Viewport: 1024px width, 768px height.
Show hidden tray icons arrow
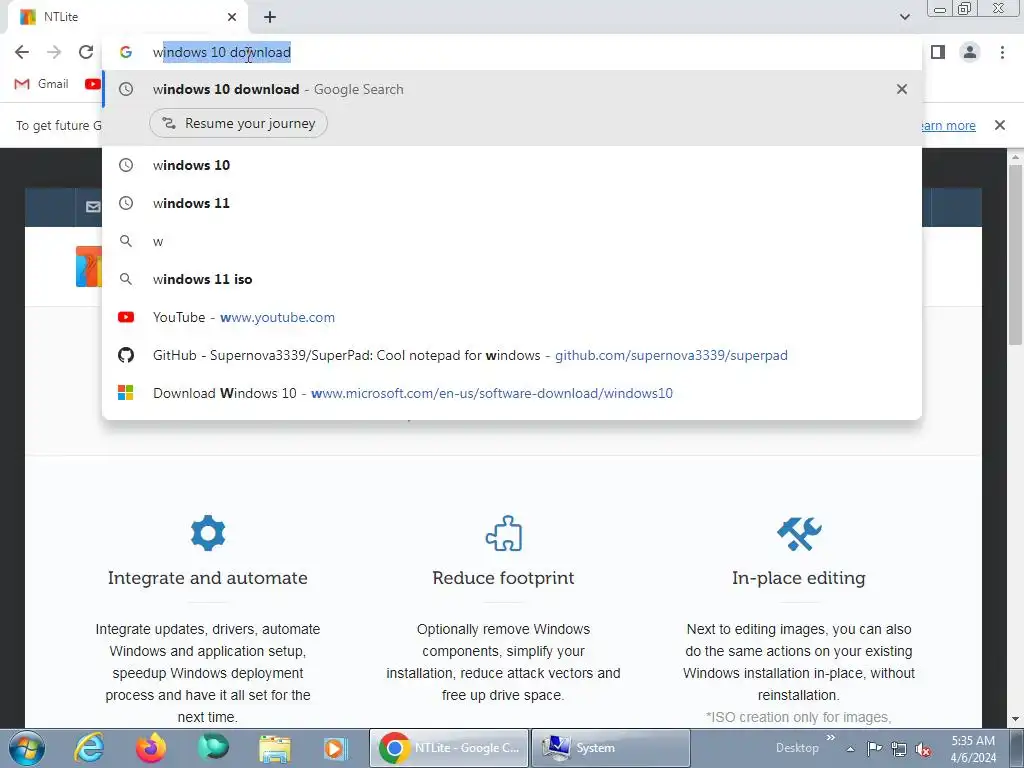click(x=850, y=749)
